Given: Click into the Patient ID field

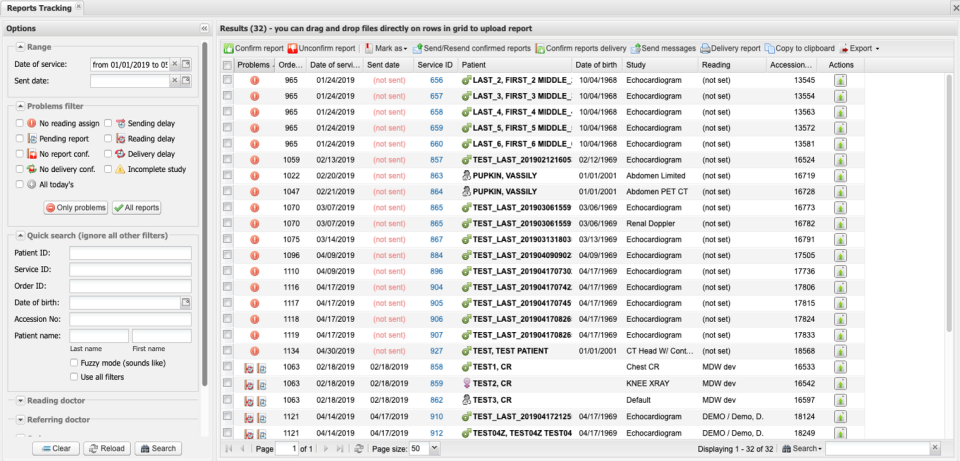Looking at the screenshot, I should pos(130,253).
